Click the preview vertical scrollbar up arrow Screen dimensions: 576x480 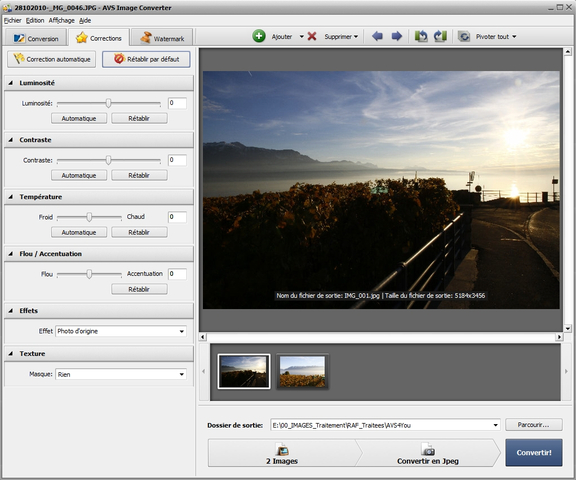(568, 52)
